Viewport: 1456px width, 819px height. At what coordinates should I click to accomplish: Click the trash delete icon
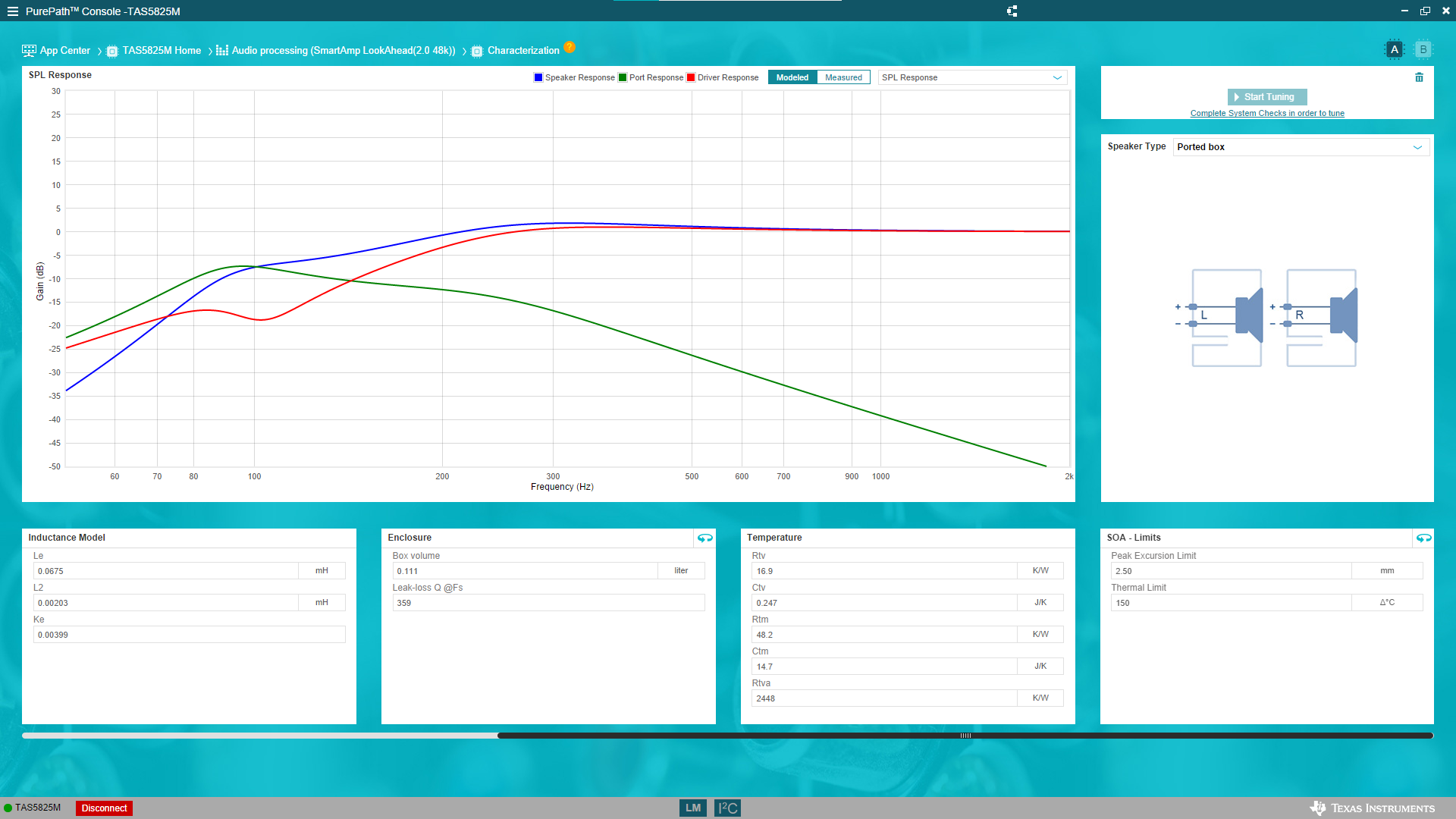coord(1419,77)
